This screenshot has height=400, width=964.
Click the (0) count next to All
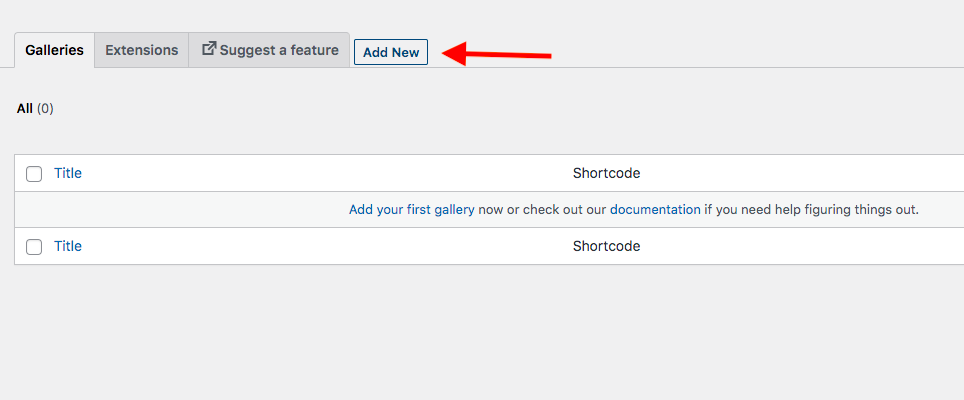click(x=45, y=109)
